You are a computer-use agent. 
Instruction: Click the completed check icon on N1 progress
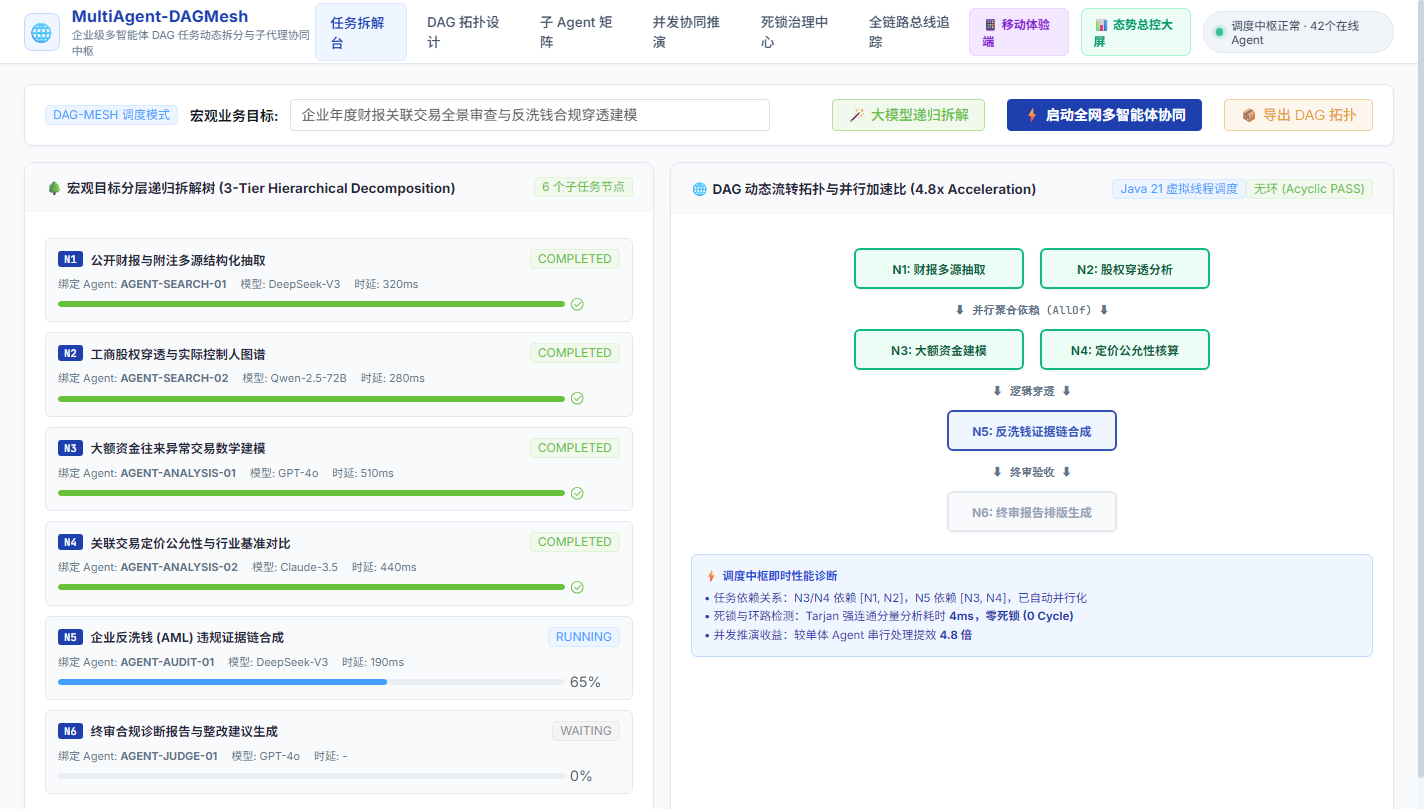tap(577, 304)
